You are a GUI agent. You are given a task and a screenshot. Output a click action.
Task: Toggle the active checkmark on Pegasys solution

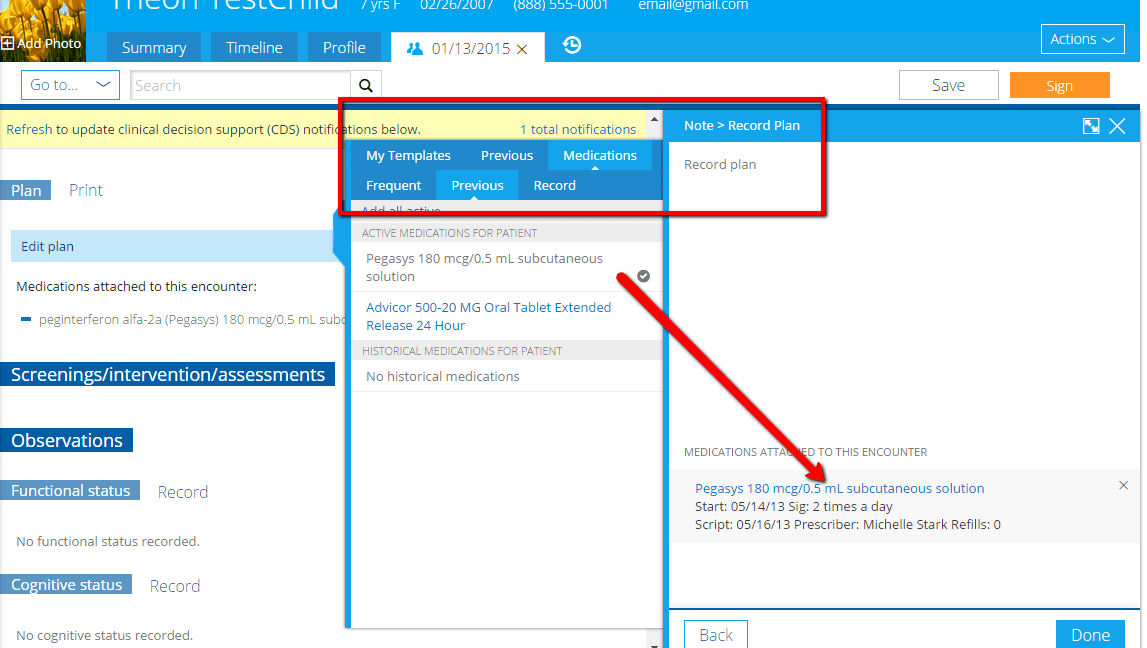coord(643,274)
